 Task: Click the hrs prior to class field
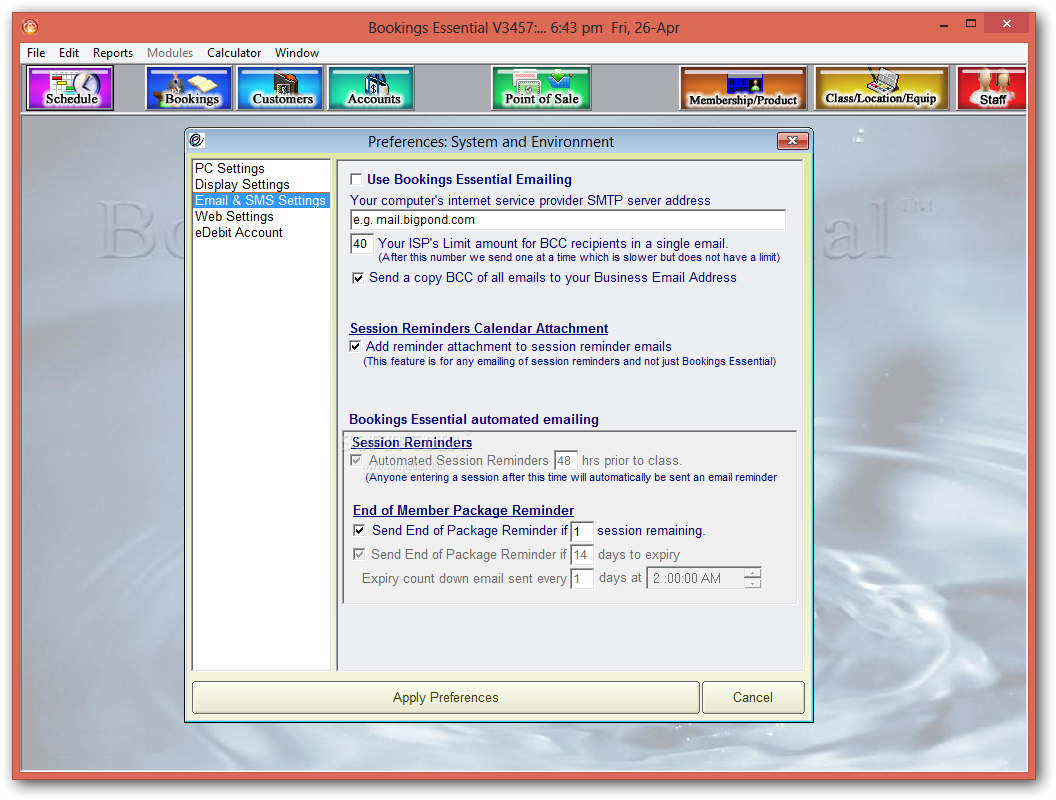[566, 461]
